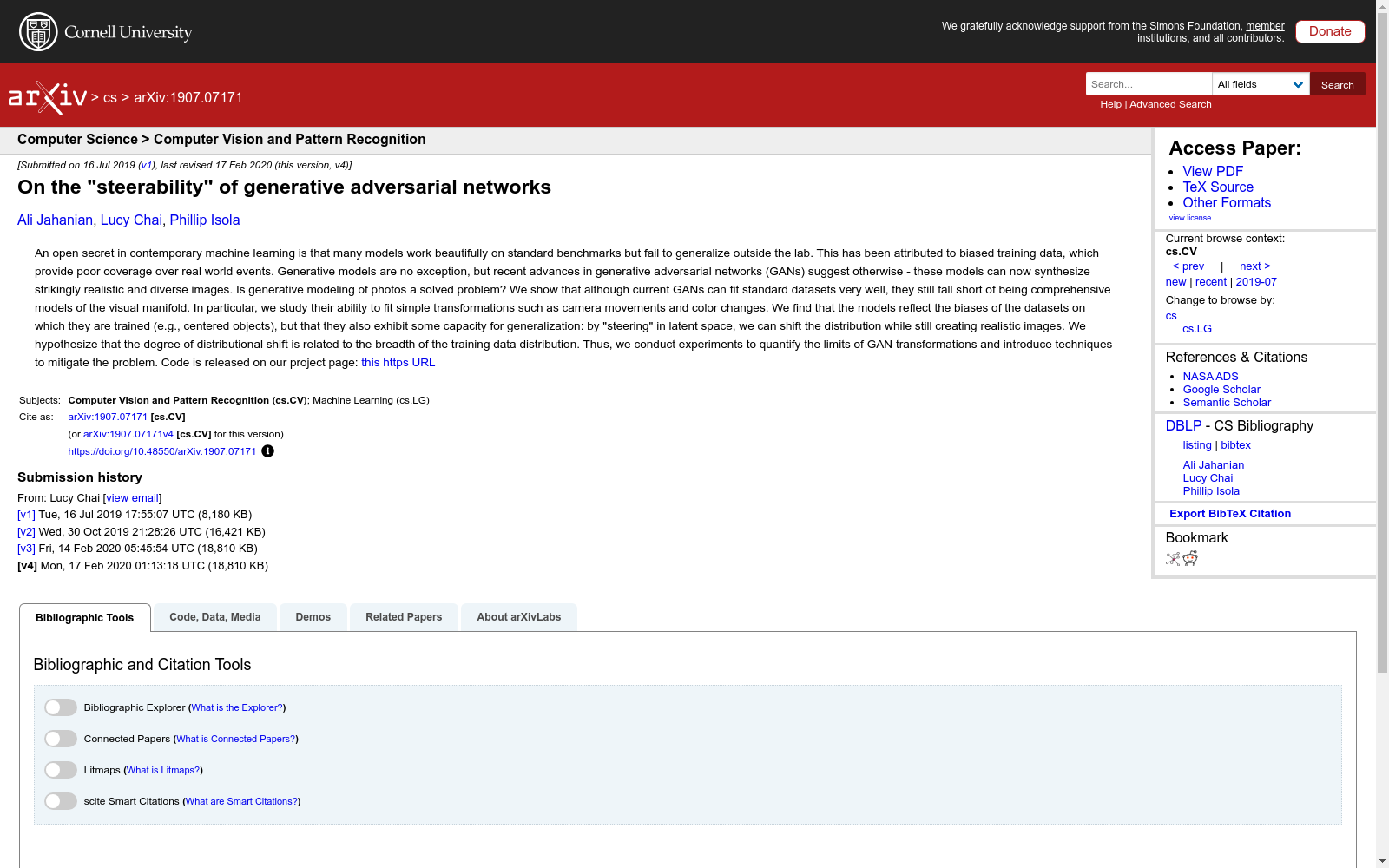Click the Donate button

tap(1330, 31)
